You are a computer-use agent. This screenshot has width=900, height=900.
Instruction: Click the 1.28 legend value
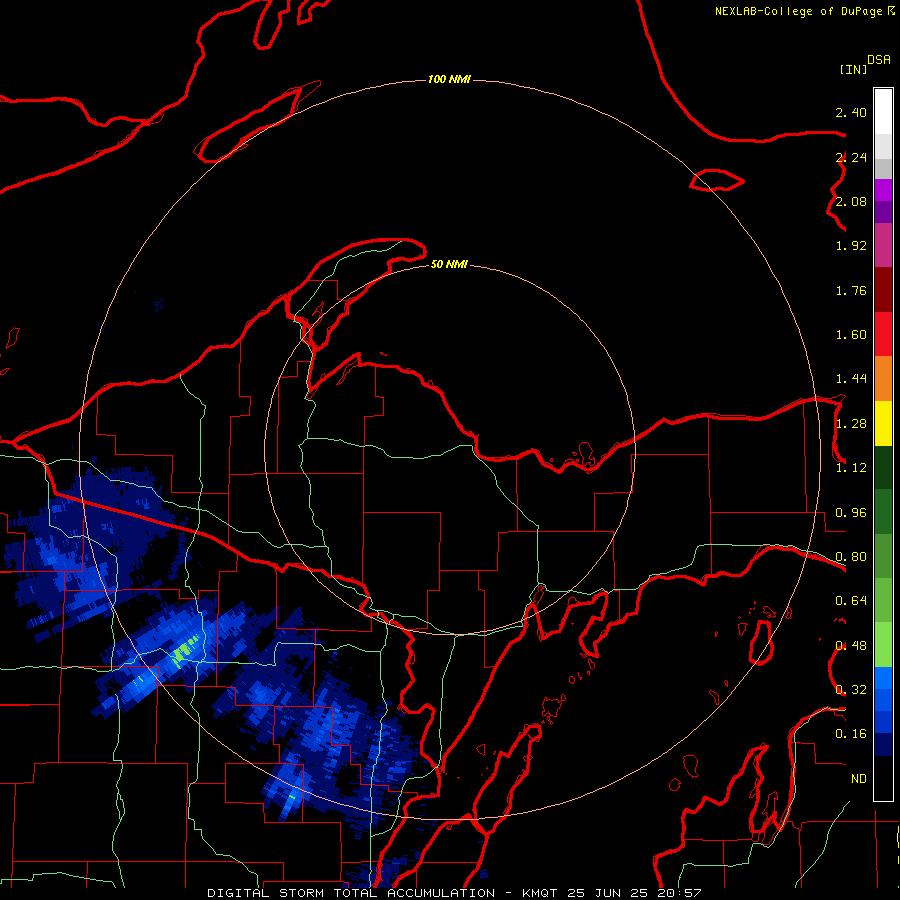click(x=851, y=424)
